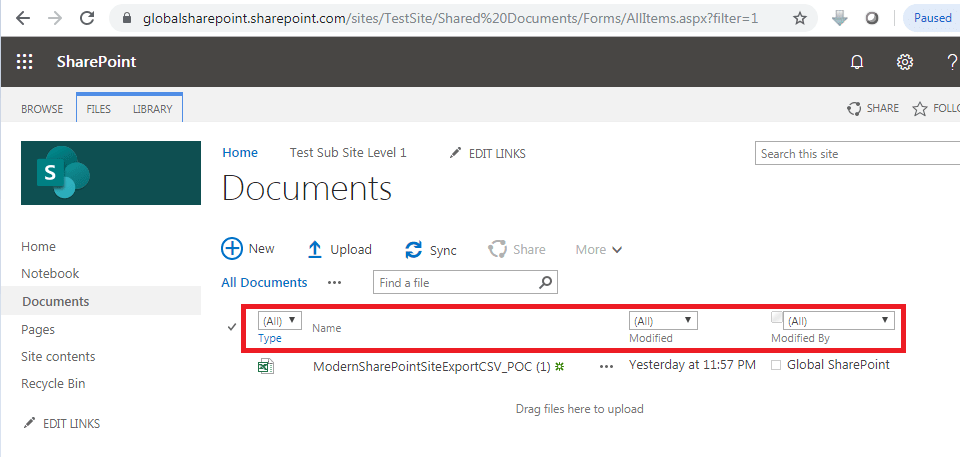960x457 pixels.
Task: Click the Upload button
Action: [339, 249]
